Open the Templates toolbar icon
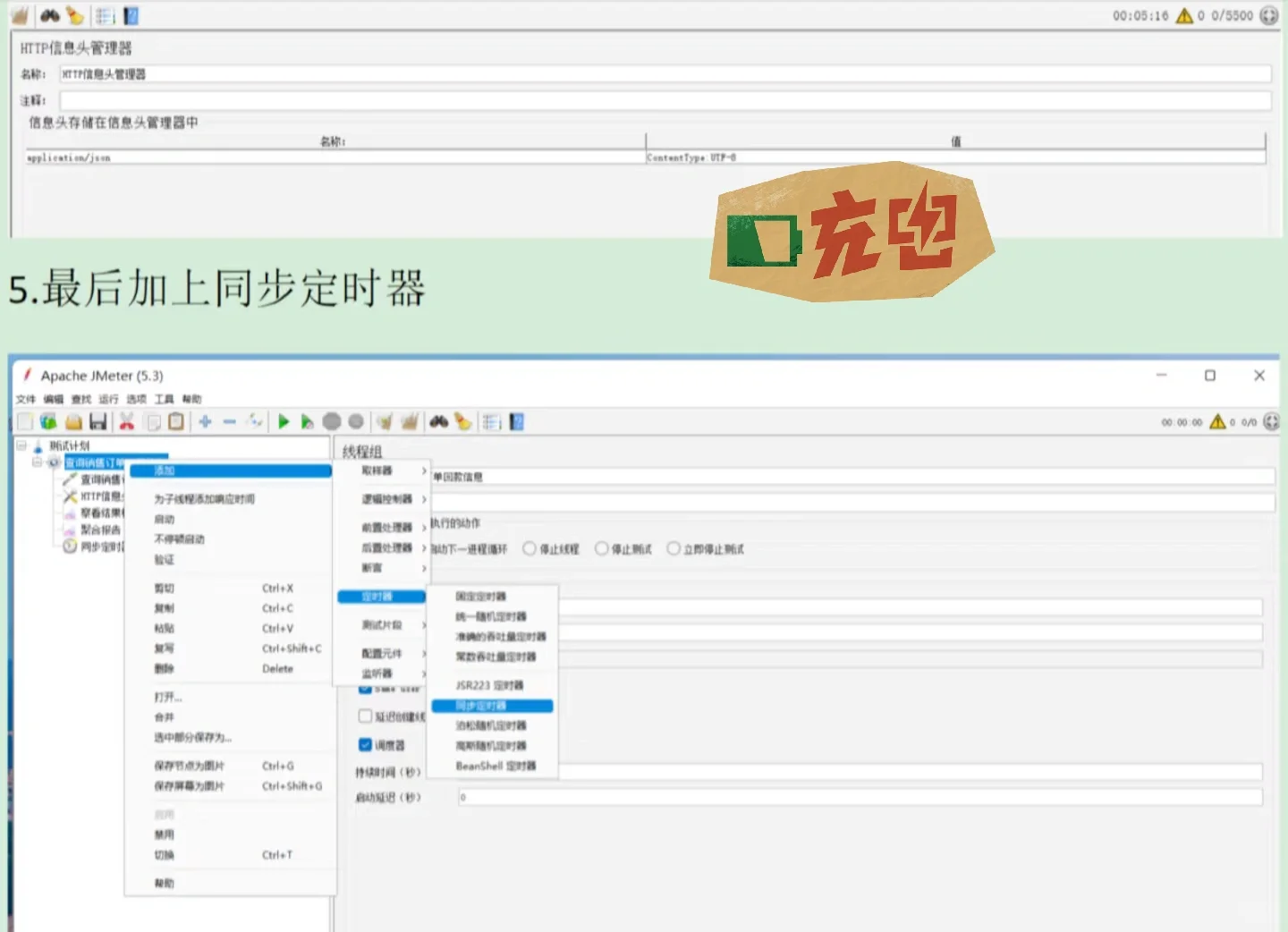The width and height of the screenshot is (1288, 932). point(49,421)
